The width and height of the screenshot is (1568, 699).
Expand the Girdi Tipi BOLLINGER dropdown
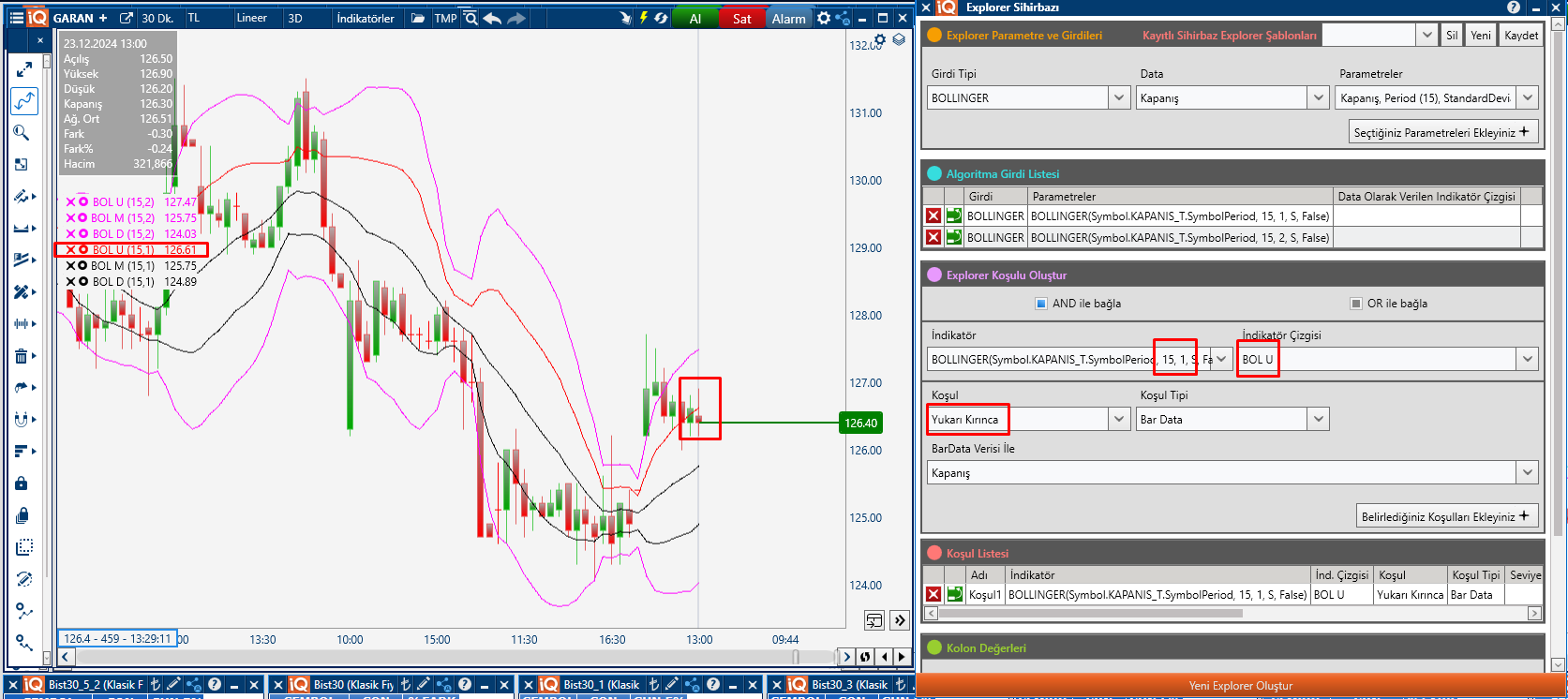click(x=1119, y=98)
